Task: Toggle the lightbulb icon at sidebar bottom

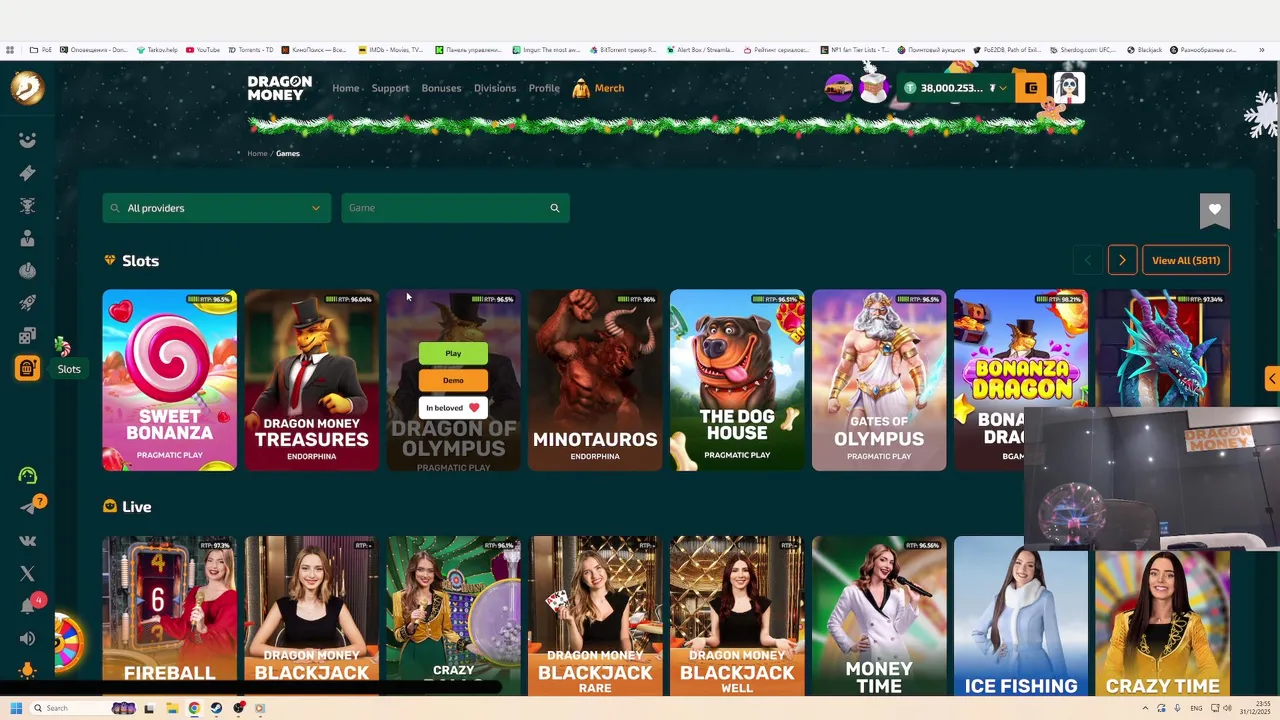Action: pyautogui.click(x=27, y=671)
